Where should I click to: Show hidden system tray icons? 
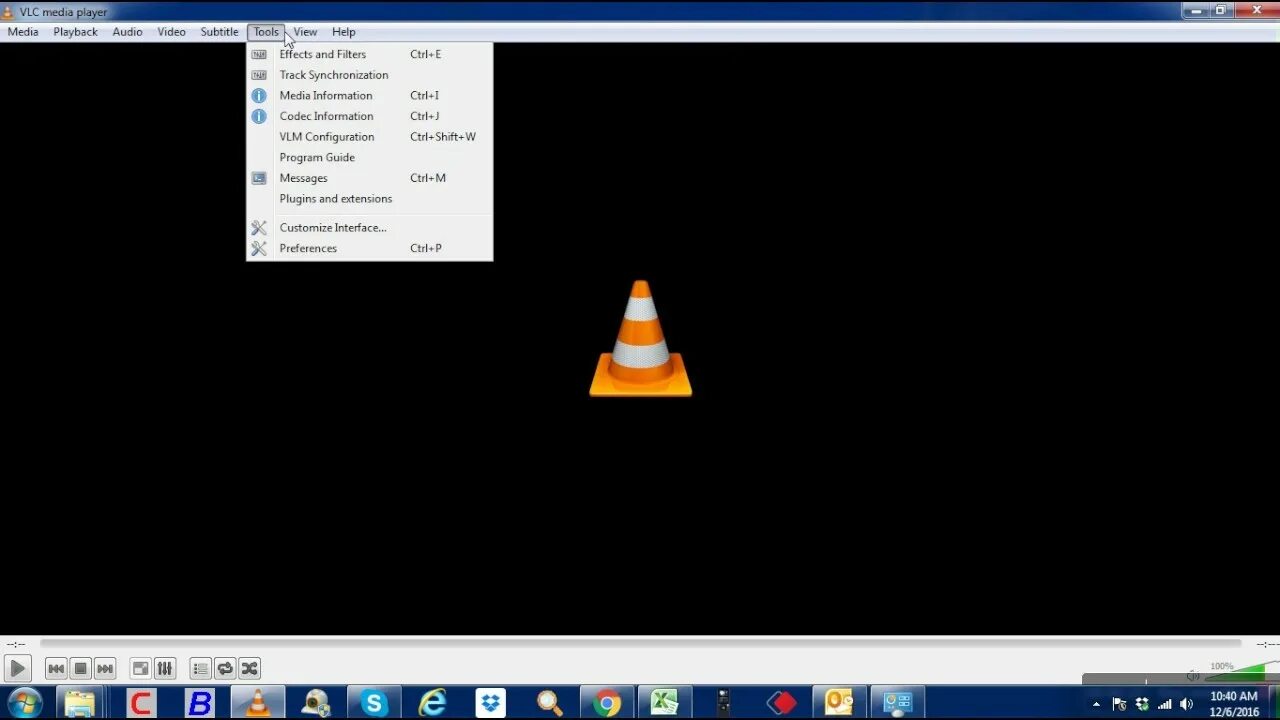tap(1096, 704)
